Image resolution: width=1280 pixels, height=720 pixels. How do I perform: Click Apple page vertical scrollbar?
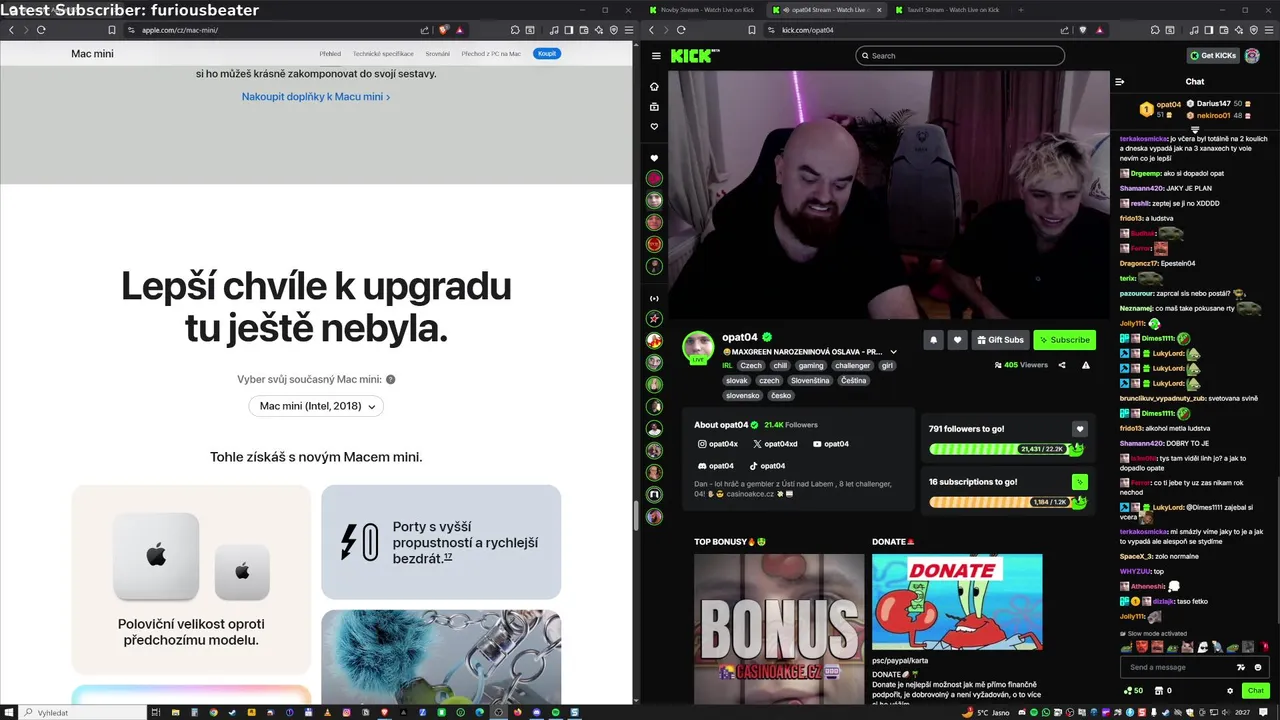[x=636, y=514]
